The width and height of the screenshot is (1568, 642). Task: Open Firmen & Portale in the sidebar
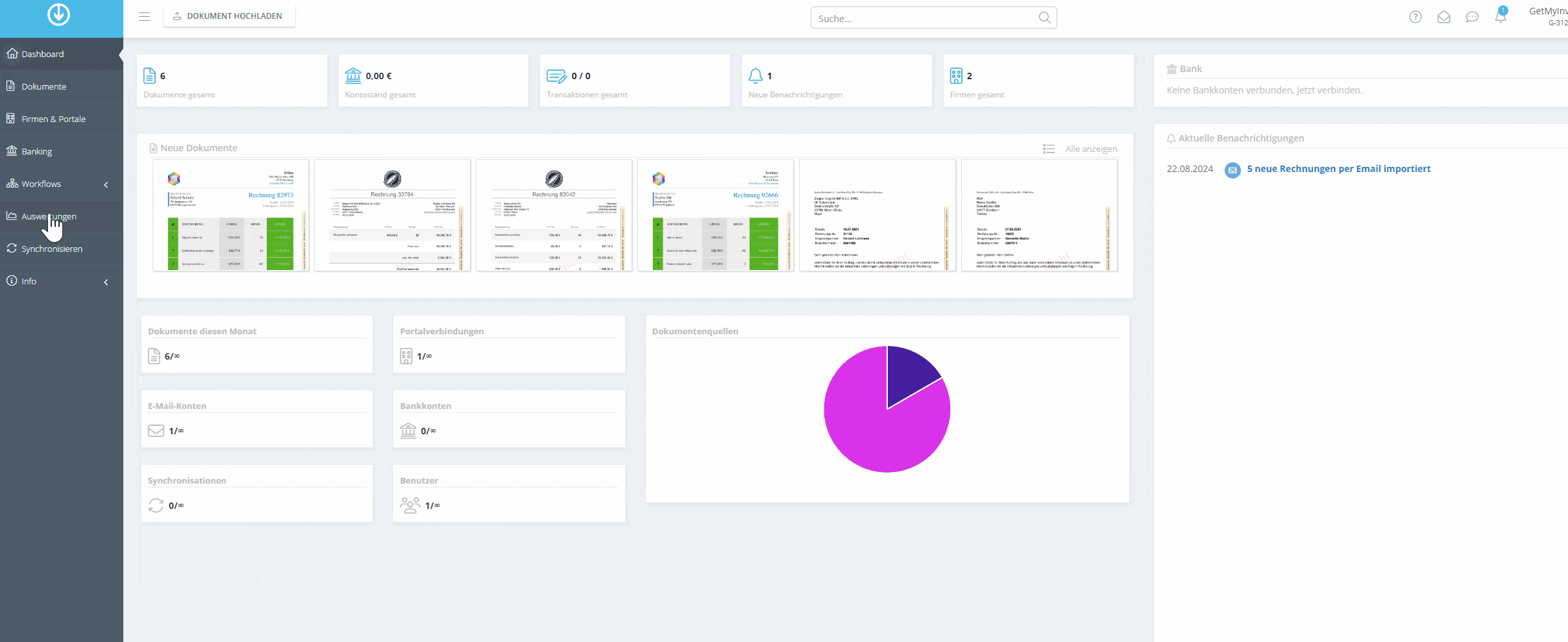[x=62, y=119]
